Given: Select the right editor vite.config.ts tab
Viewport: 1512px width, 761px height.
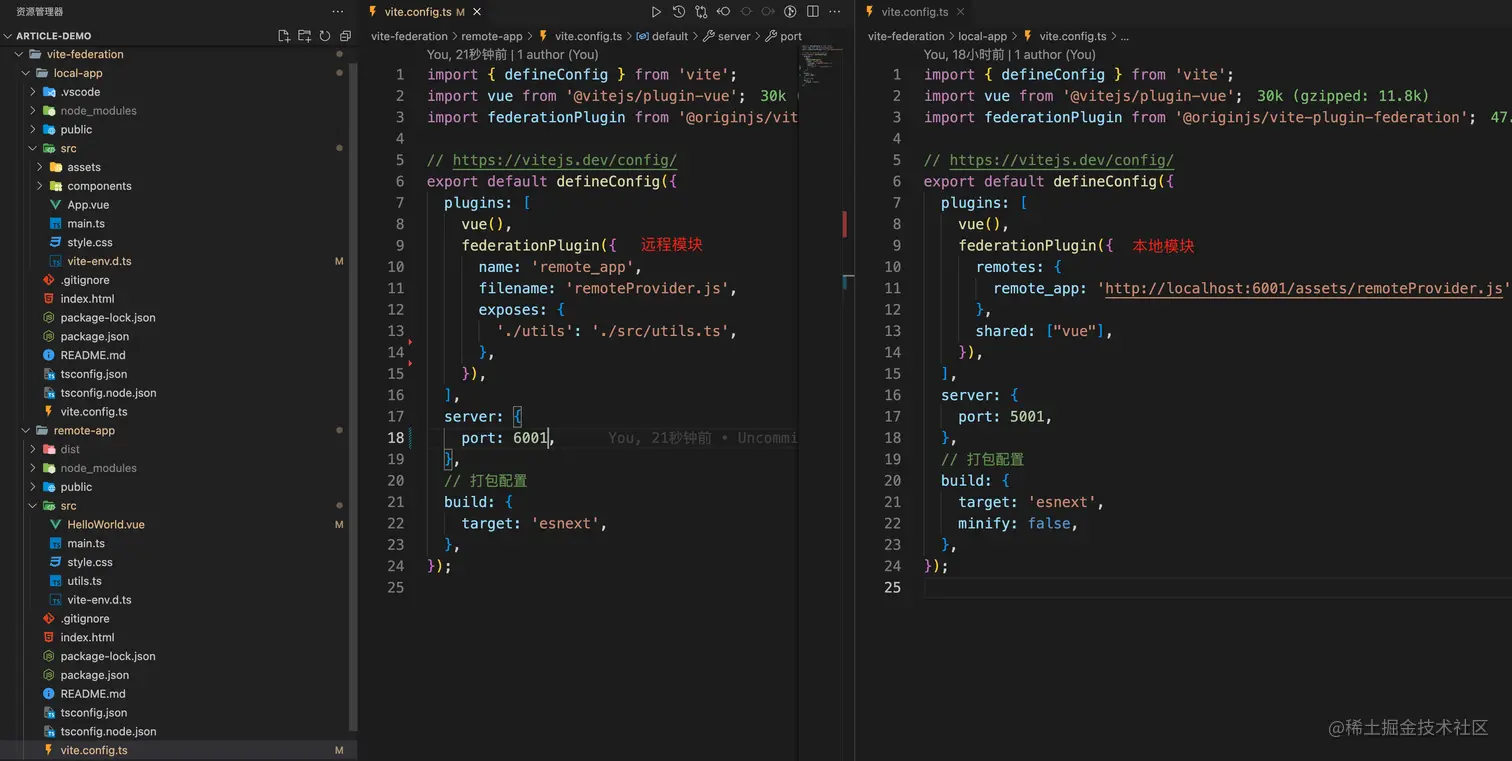Looking at the screenshot, I should click(915, 12).
